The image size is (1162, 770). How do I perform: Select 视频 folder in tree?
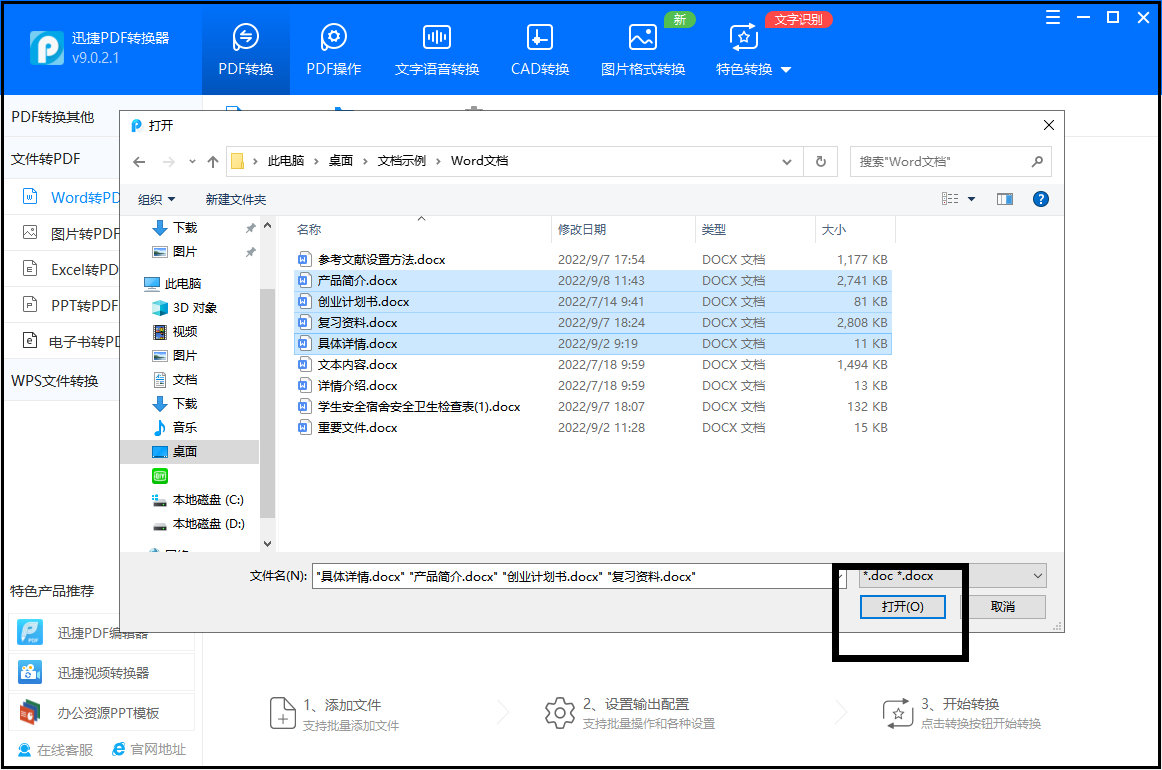pyautogui.click(x=175, y=331)
